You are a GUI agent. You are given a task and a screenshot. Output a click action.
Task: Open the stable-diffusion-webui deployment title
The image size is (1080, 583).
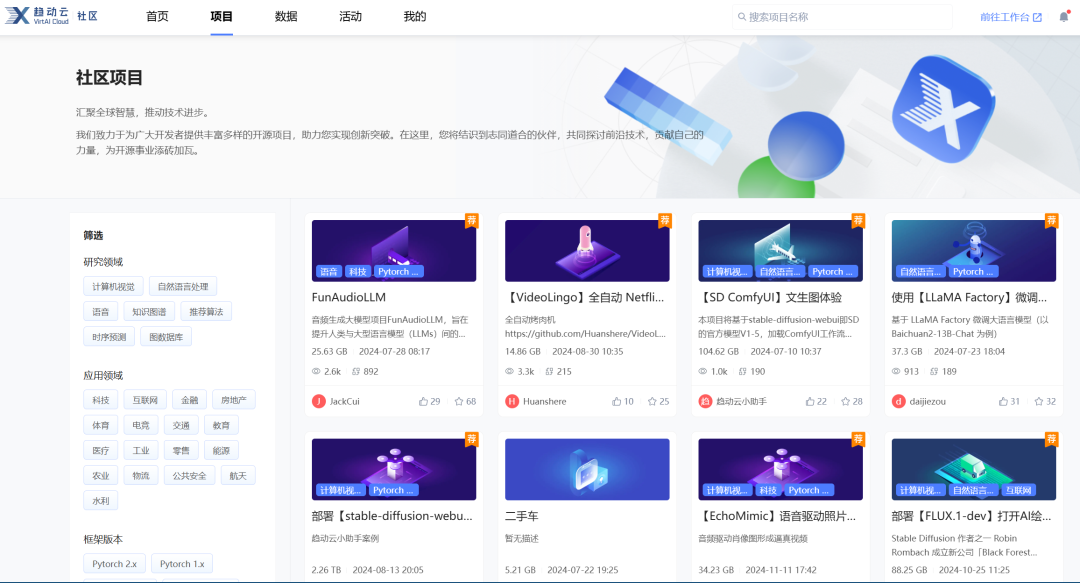[x=392, y=515]
